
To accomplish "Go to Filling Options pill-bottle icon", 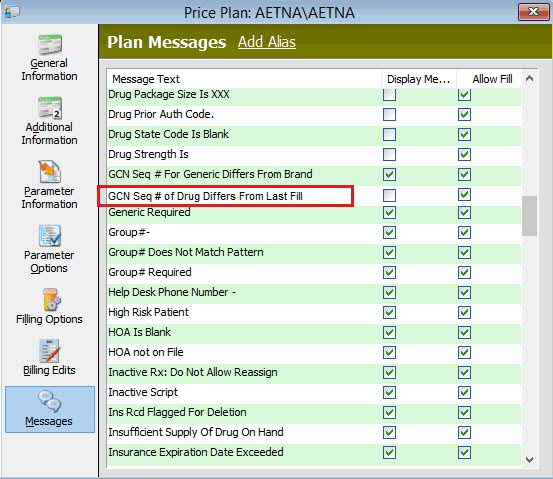I will click(x=51, y=300).
